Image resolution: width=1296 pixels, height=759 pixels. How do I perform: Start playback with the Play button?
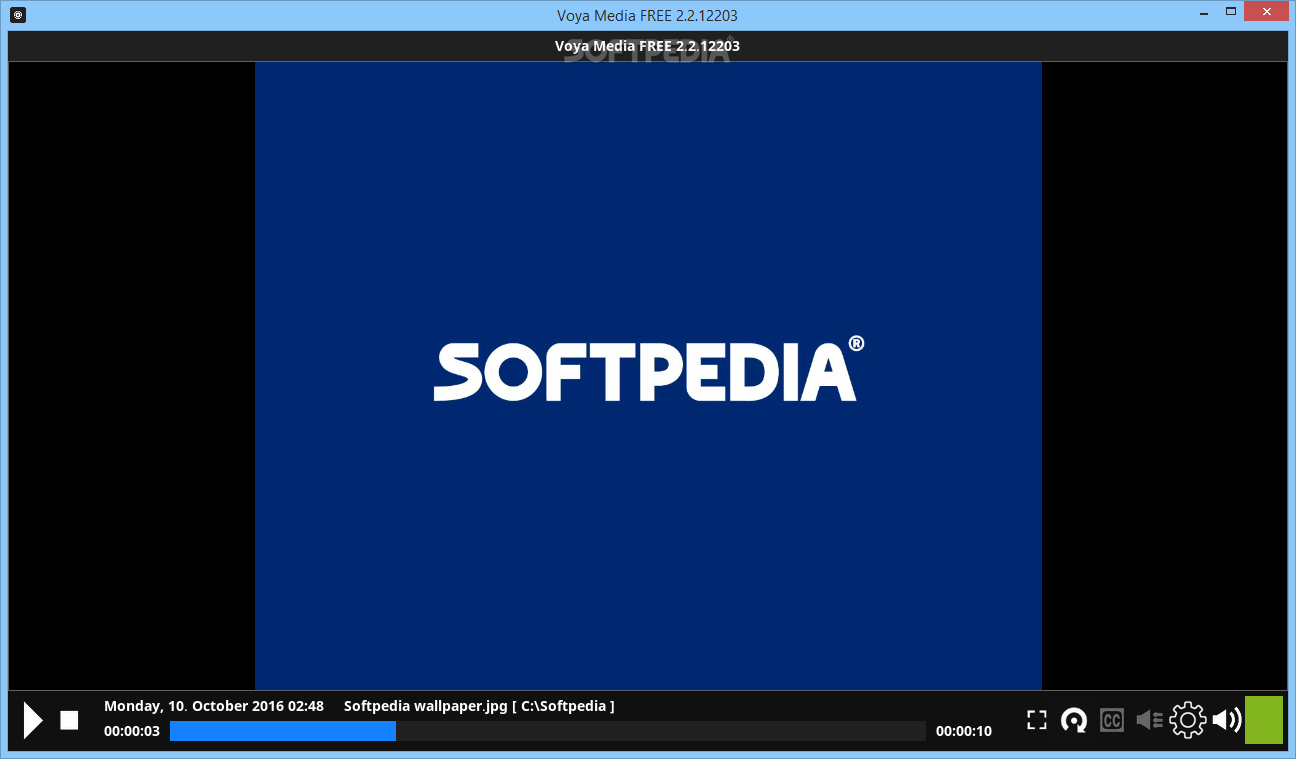point(33,720)
